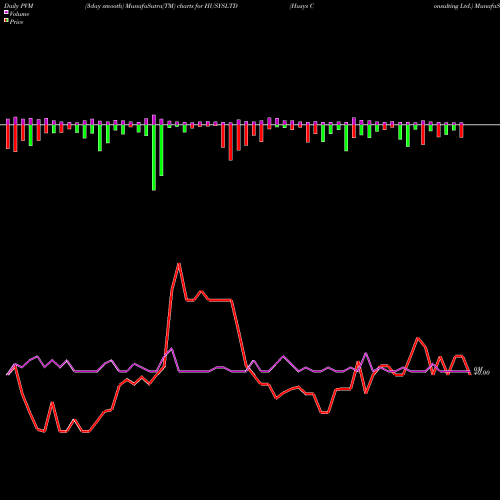Click the highest peak of the red price line
This screenshot has height=500, width=500.
179,264
